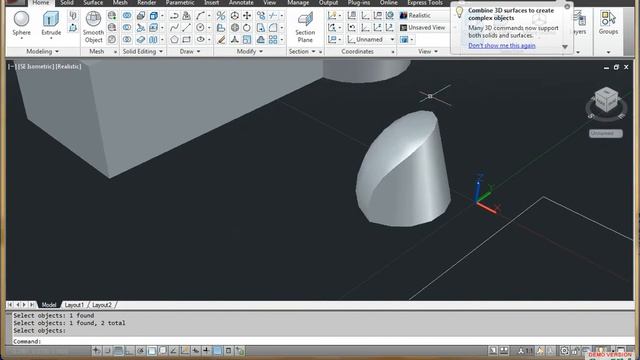Switch to the Annotate ribbon tab
The width and height of the screenshot is (640, 360).
pos(241,3)
